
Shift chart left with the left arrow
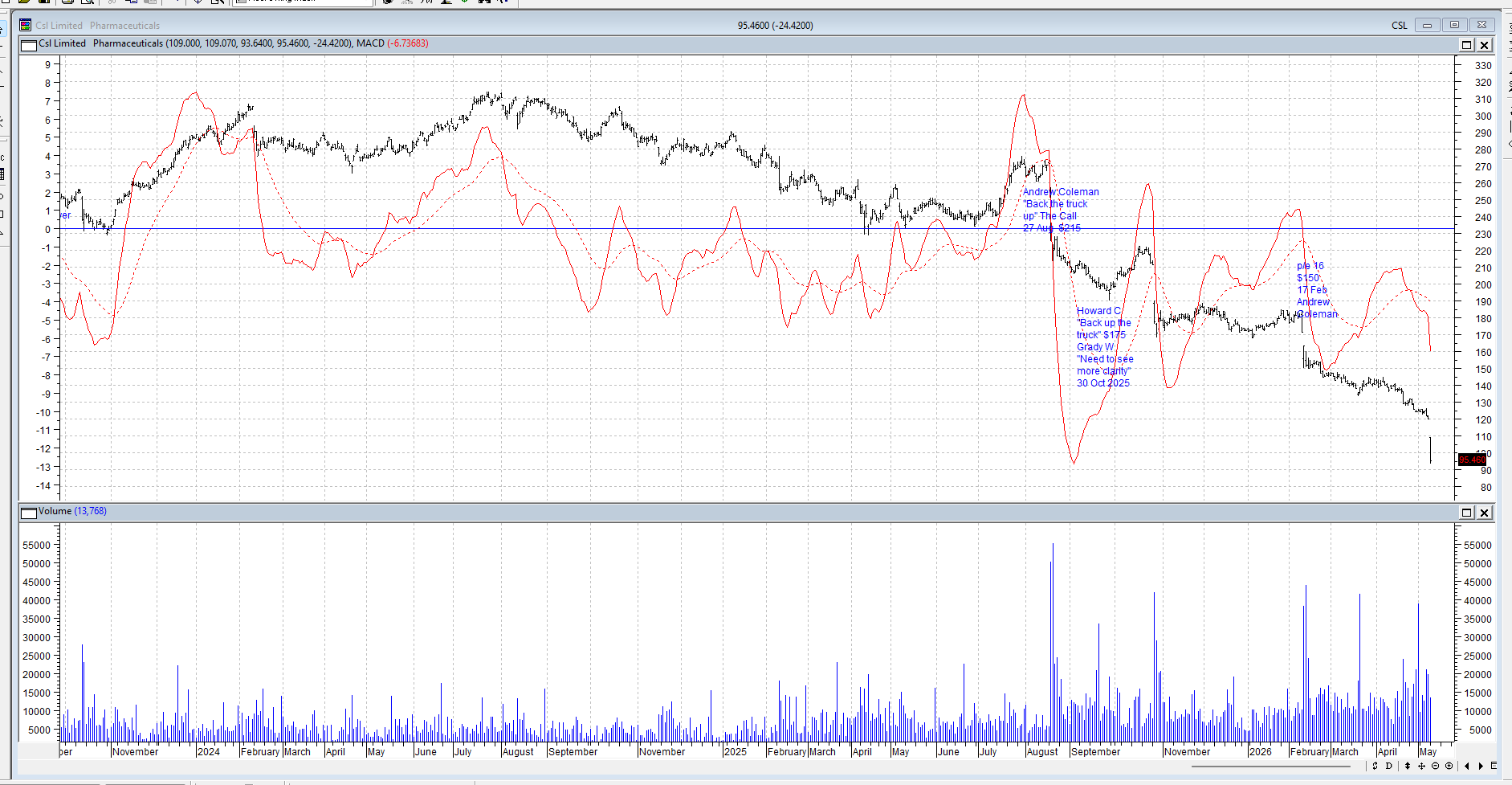pyautogui.click(x=1467, y=766)
